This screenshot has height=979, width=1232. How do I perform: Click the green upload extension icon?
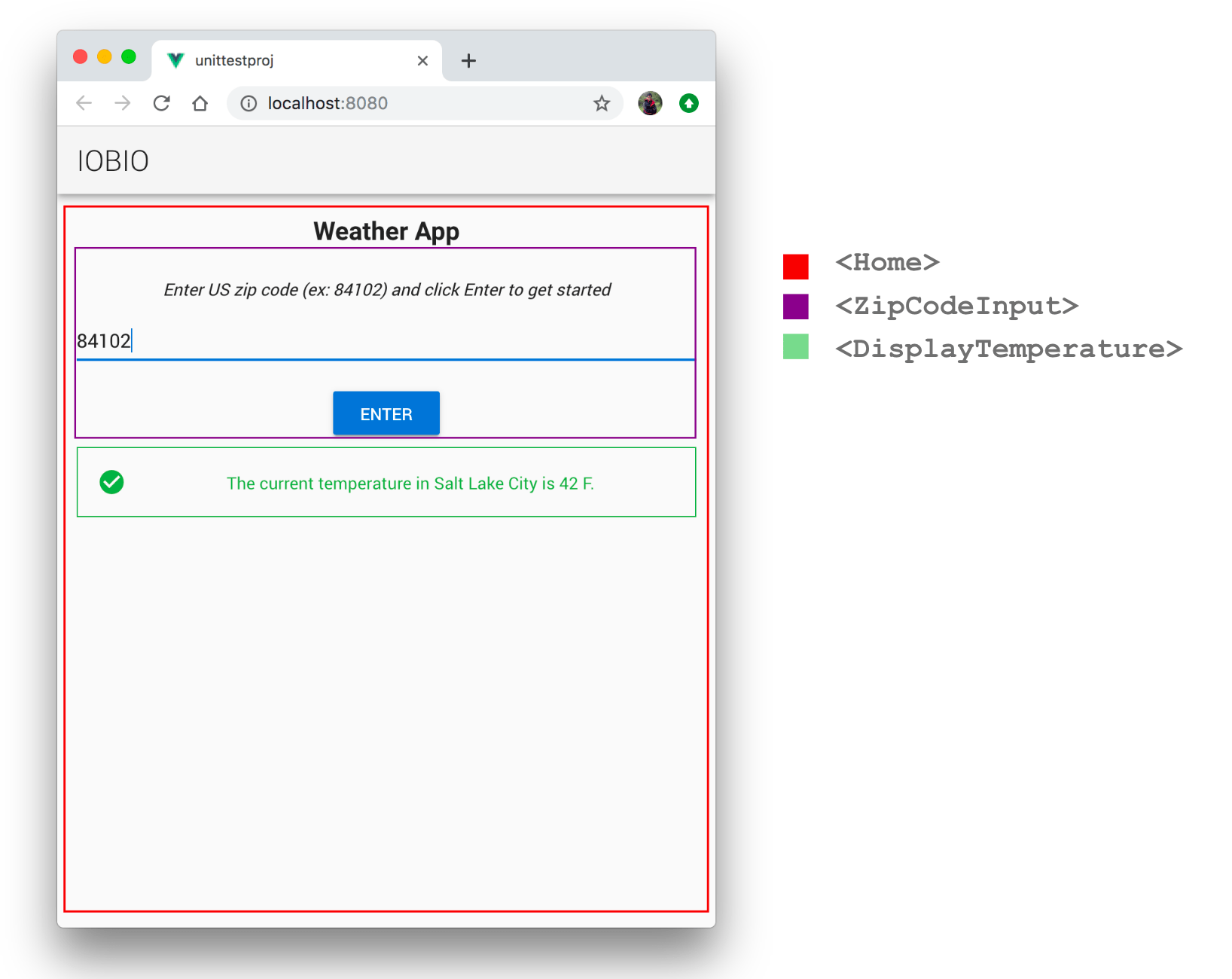point(689,103)
